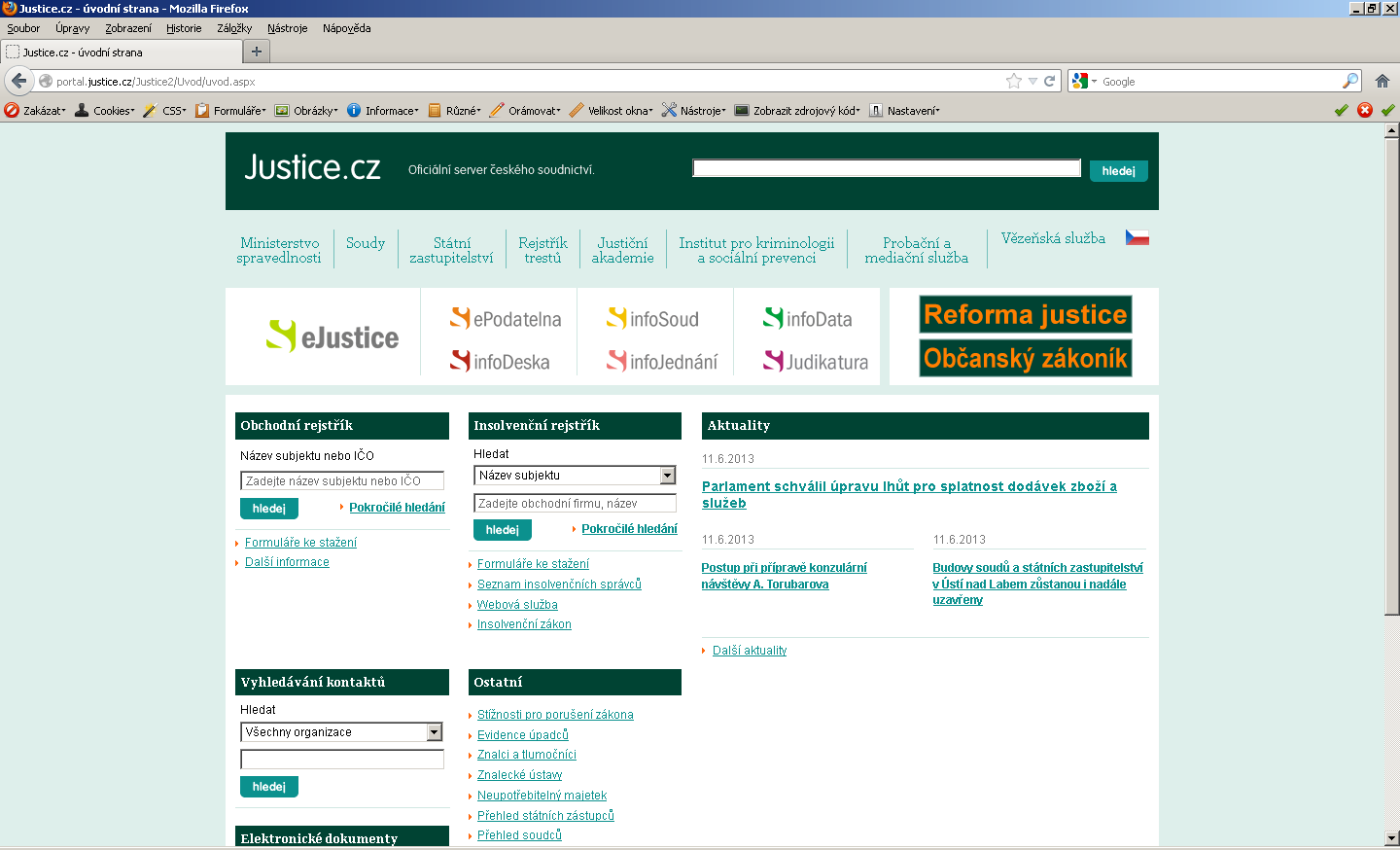Image resolution: width=1400 pixels, height=850 pixels.
Task: Click hledej button in site header
Action: click(x=1118, y=171)
